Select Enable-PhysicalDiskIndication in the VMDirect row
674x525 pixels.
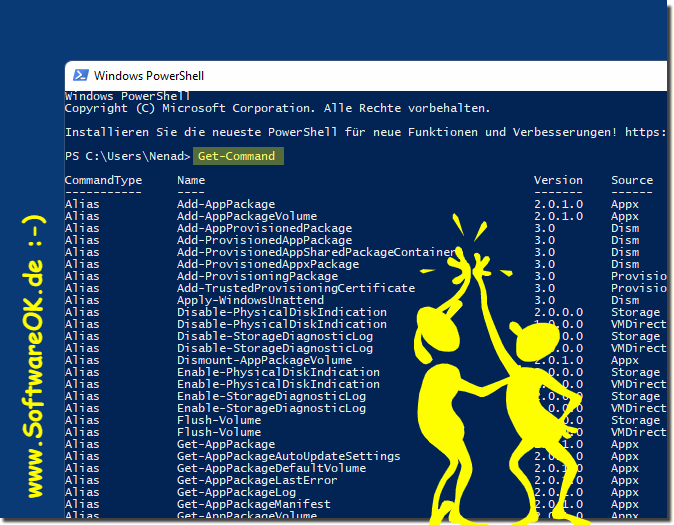[x=279, y=384]
